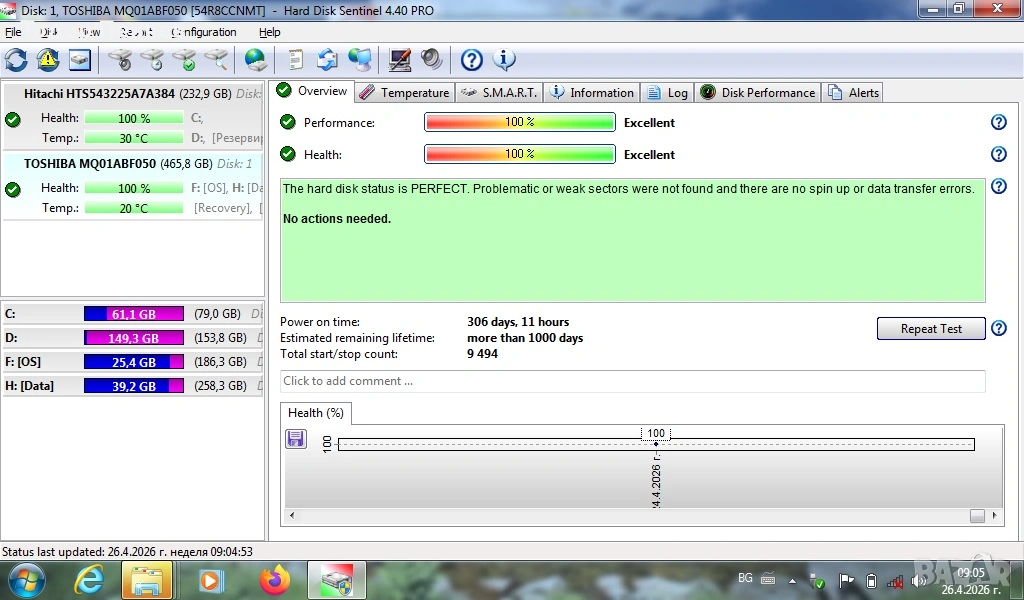The image size is (1024, 600).
Task: Open the text report document icon
Action: 296,60
